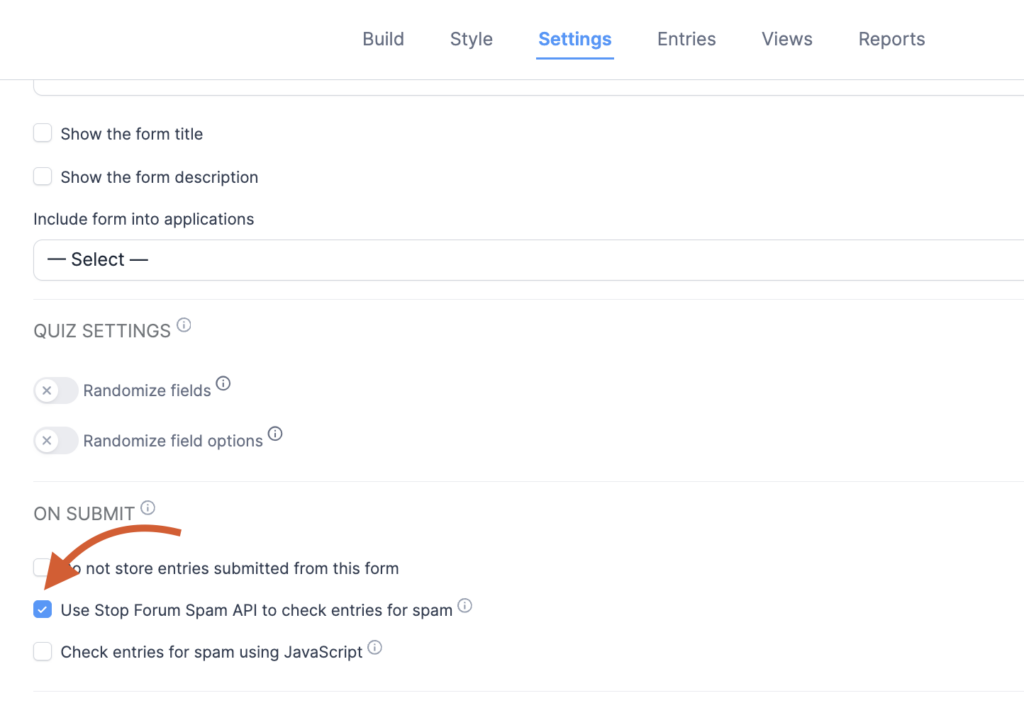Open the Views tab
The image size is (1024, 703).
click(x=787, y=39)
